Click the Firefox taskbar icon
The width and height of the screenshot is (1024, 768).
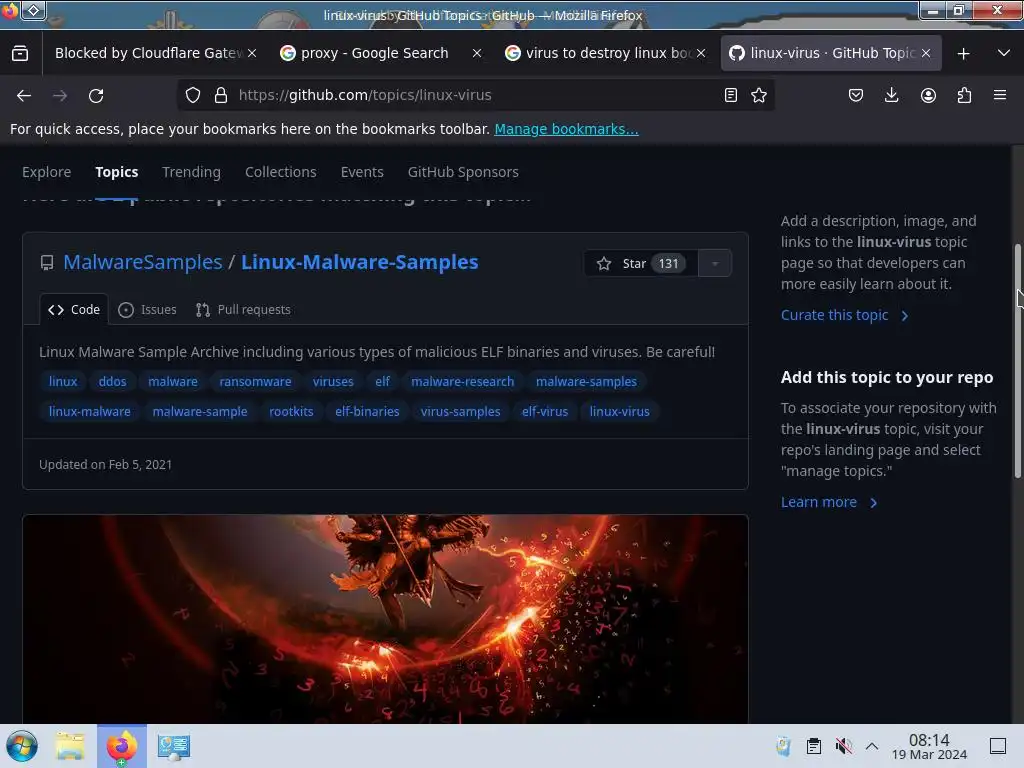coord(122,746)
